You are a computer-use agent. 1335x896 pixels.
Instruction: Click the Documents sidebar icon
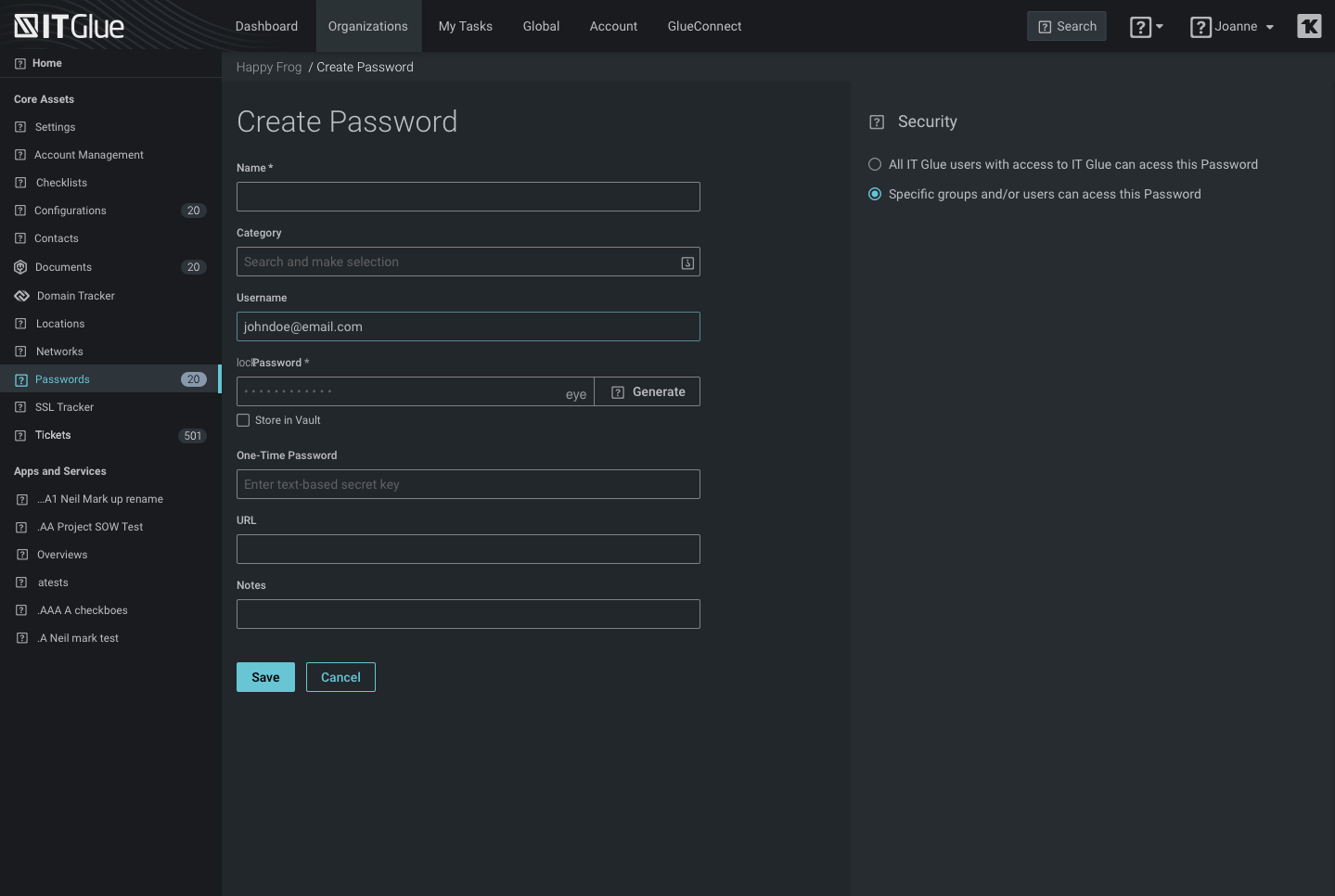pyautogui.click(x=20, y=267)
